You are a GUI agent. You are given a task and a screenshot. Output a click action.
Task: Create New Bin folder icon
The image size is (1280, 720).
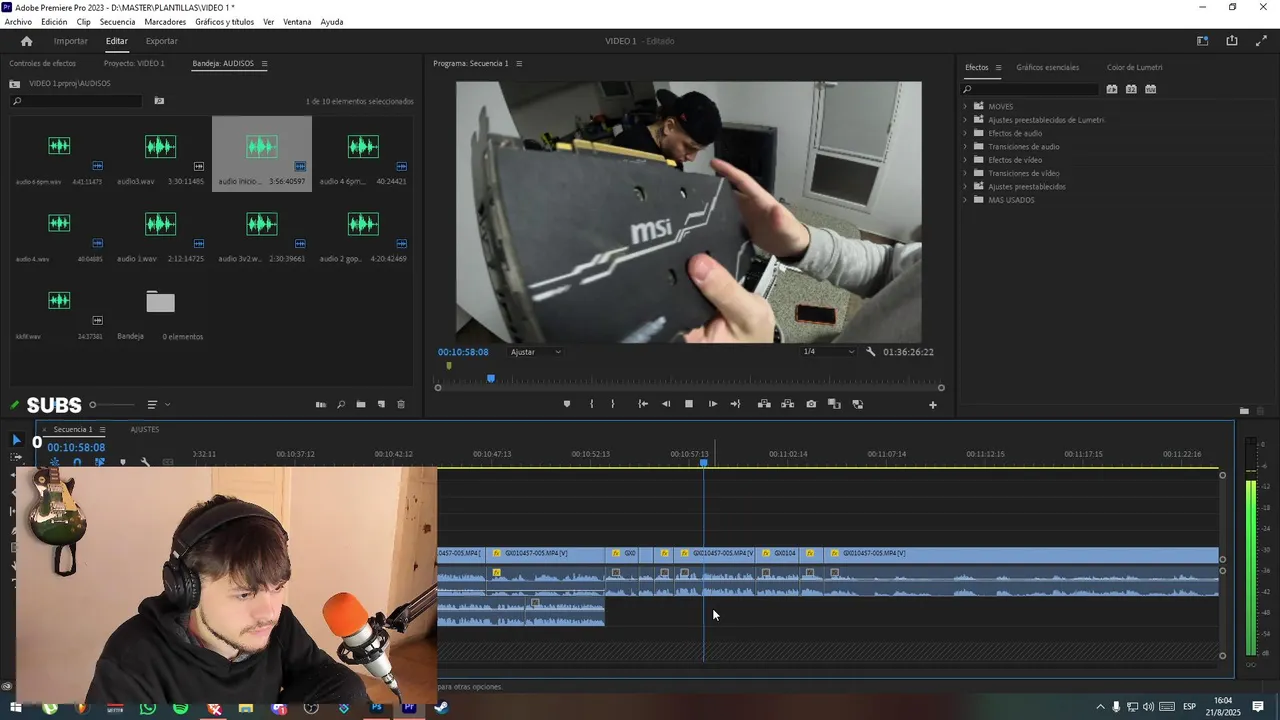pyautogui.click(x=361, y=405)
